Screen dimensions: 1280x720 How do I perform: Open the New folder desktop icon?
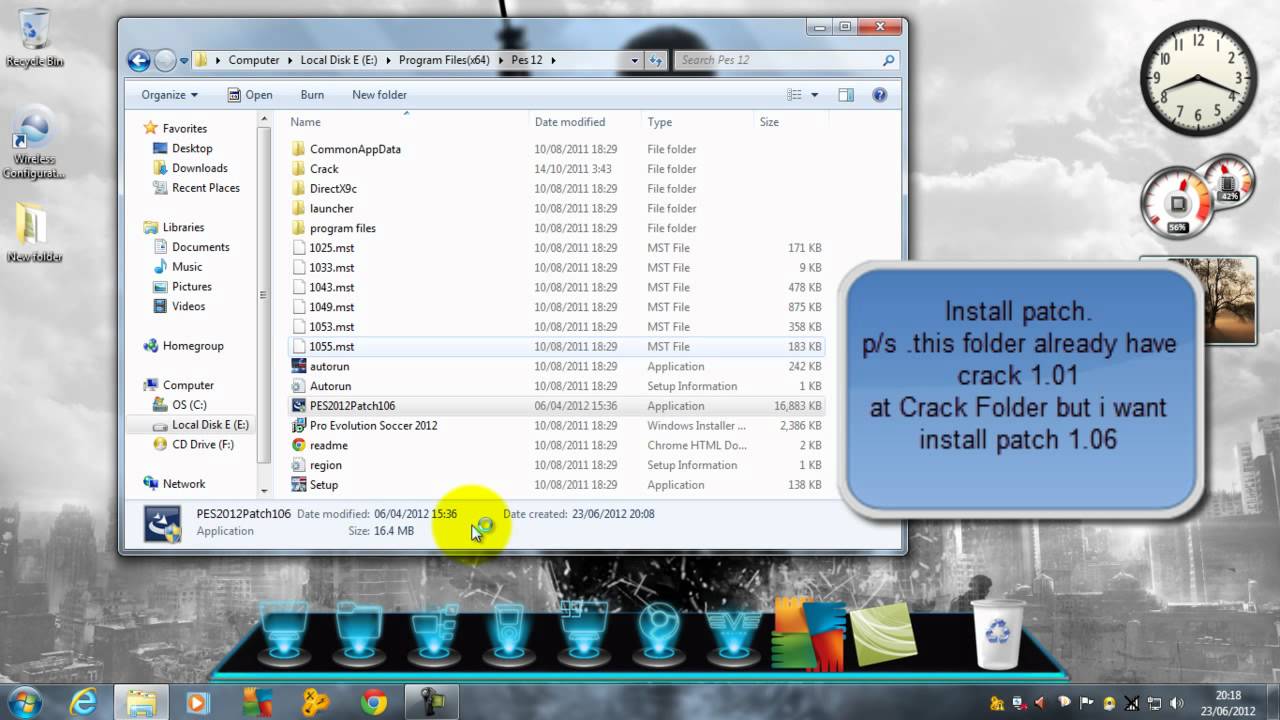pyautogui.click(x=34, y=232)
